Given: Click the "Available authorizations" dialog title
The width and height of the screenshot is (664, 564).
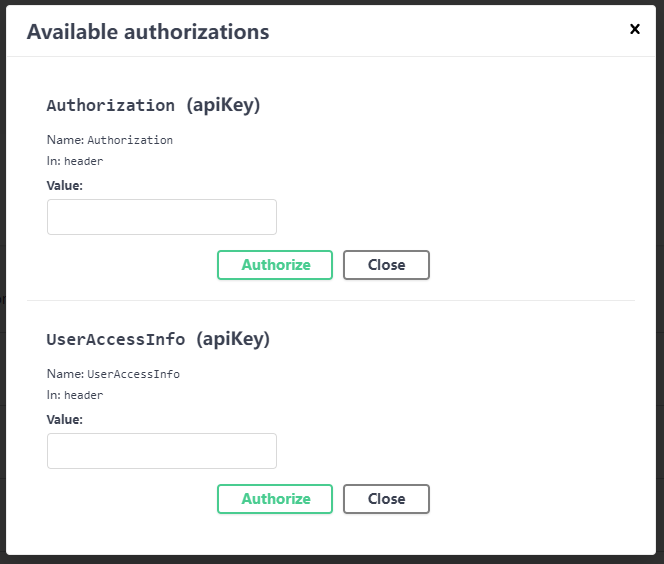Looking at the screenshot, I should [x=148, y=32].
